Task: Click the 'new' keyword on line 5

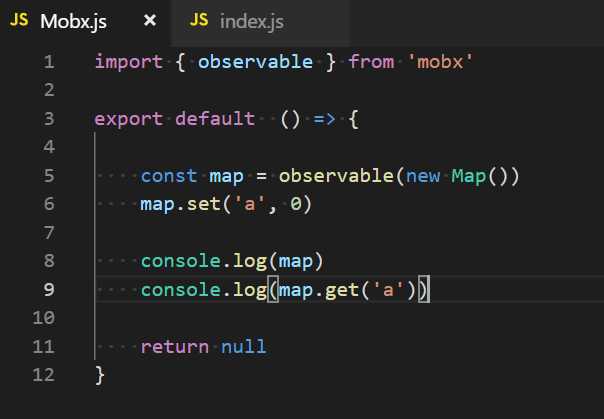Action: tap(423, 176)
